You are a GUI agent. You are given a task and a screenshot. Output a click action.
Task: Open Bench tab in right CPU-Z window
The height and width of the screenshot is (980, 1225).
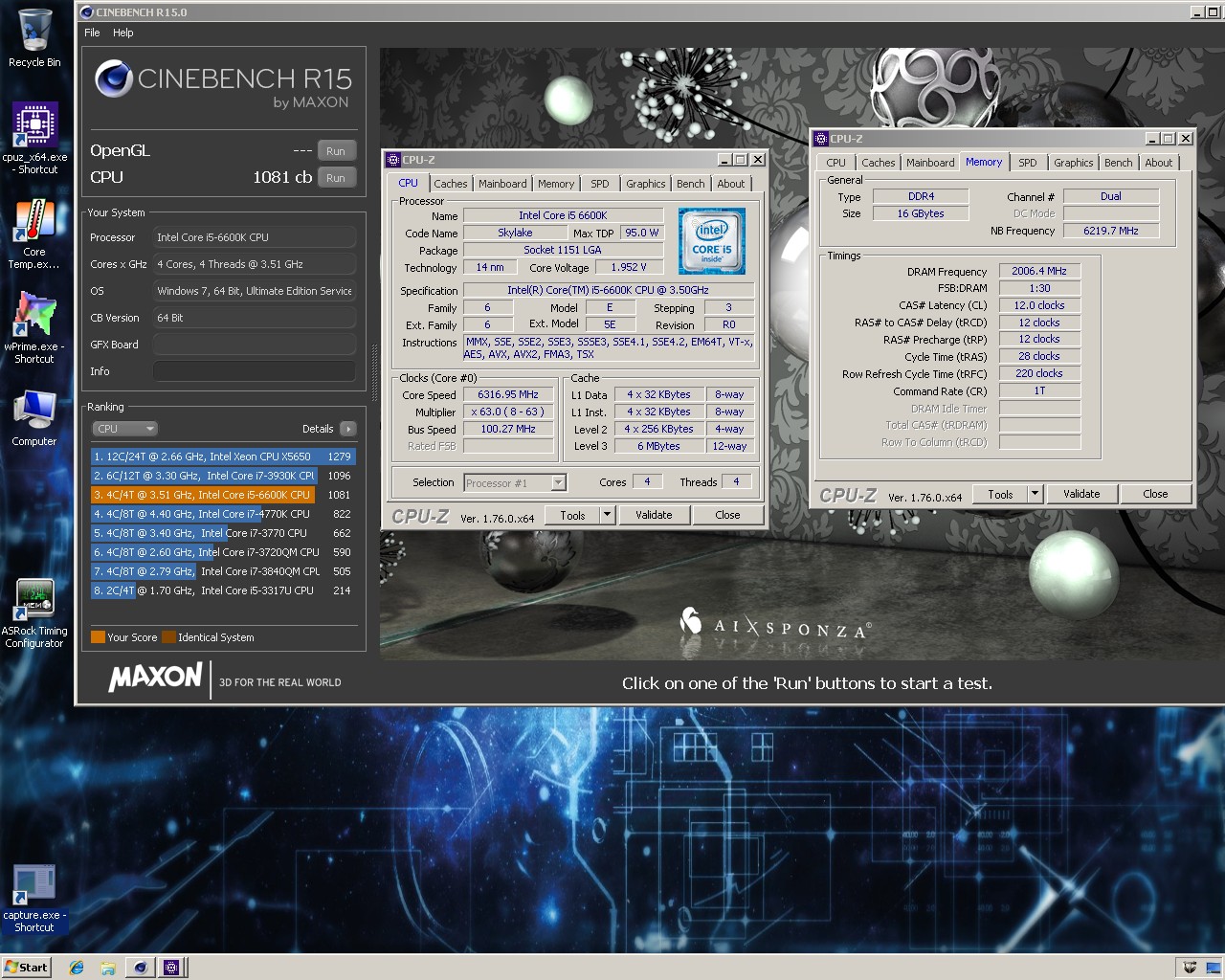(x=1119, y=163)
